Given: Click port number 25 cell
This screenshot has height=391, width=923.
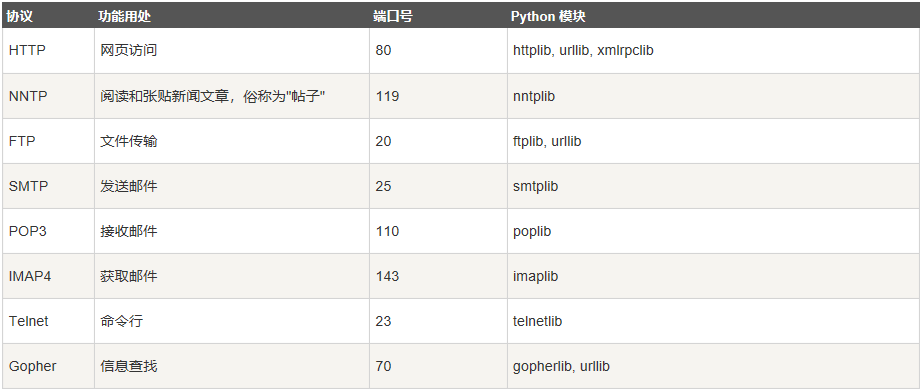Looking at the screenshot, I should [x=439, y=186].
